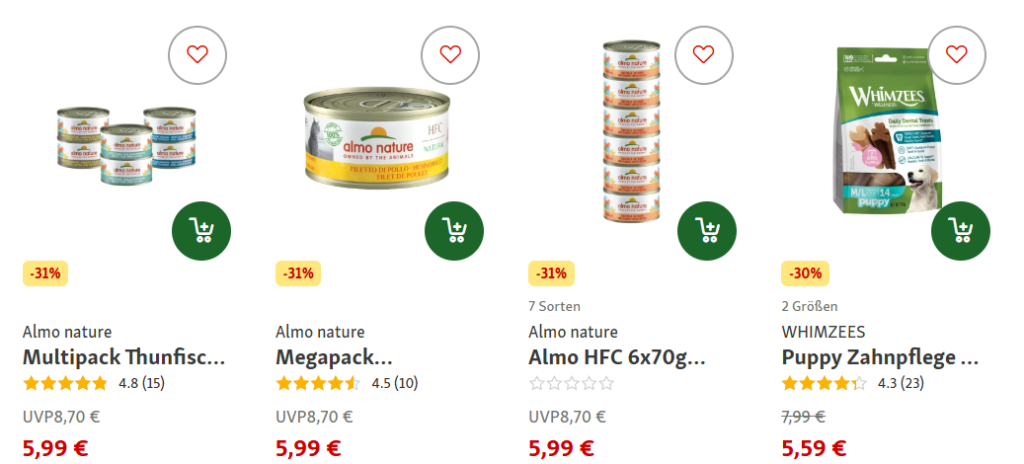Add Multipack Thunfisch to the wishlist via heart
This screenshot has width=1024, height=464.
197,54
